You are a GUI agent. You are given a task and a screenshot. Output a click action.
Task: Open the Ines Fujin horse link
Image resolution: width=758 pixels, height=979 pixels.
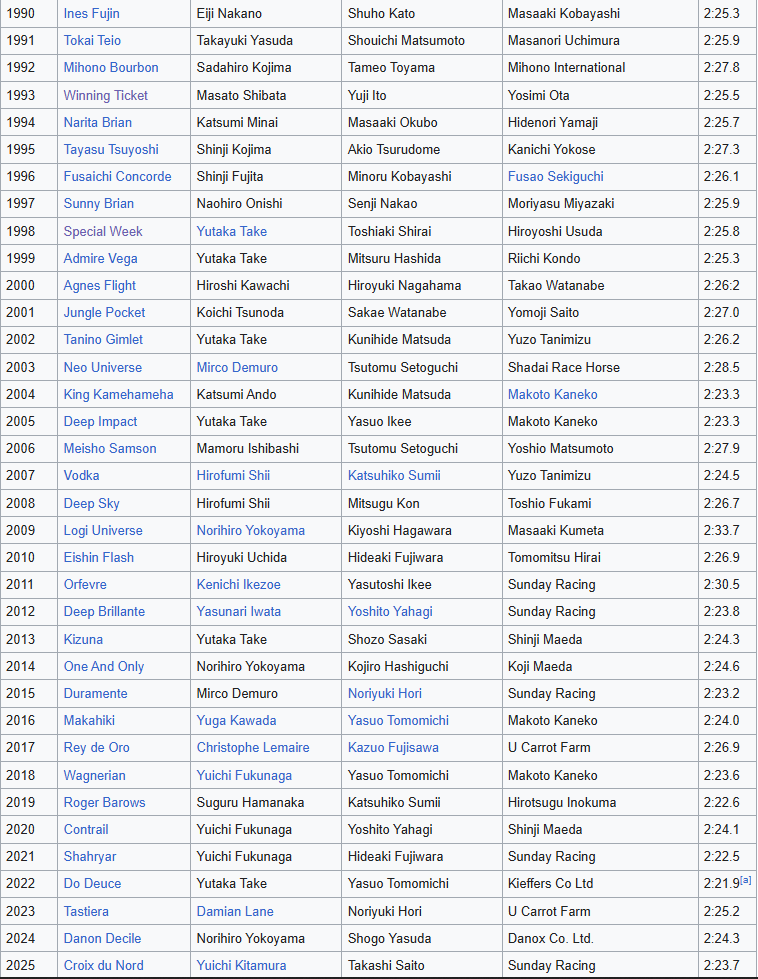91,13
